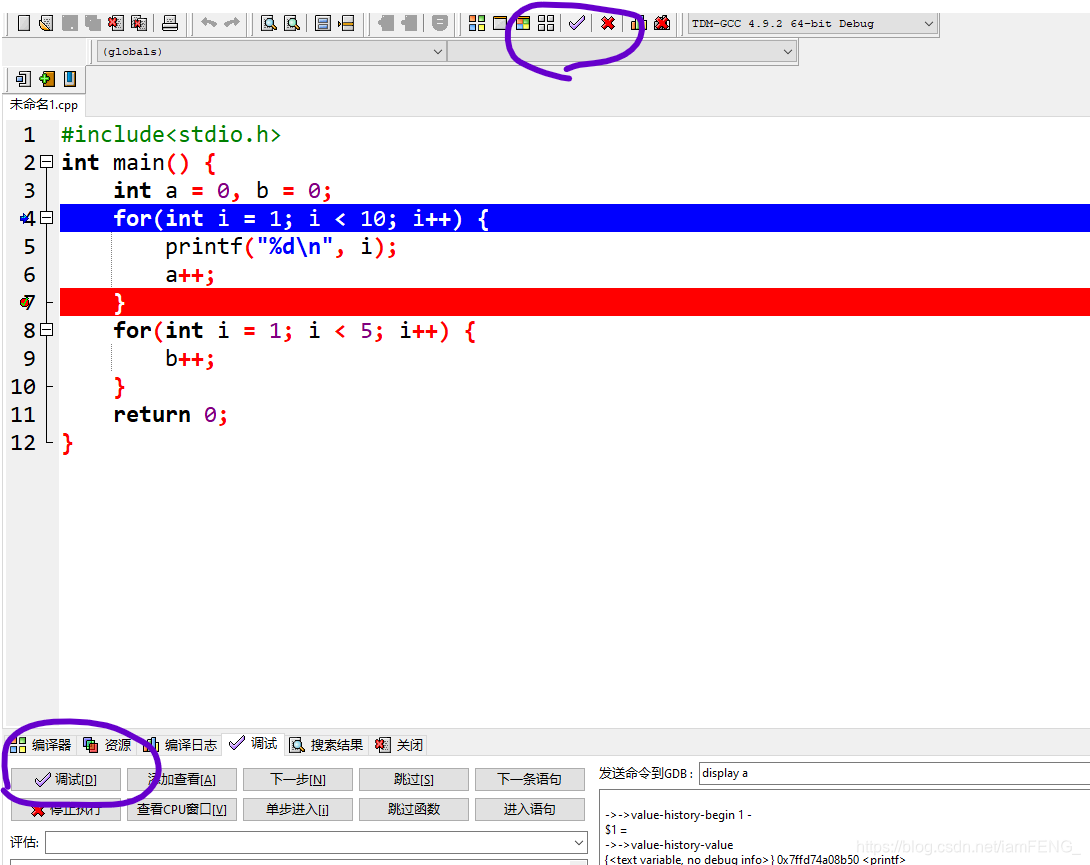
Task: Print the current file via toolbar
Action: pyautogui.click(x=170, y=24)
